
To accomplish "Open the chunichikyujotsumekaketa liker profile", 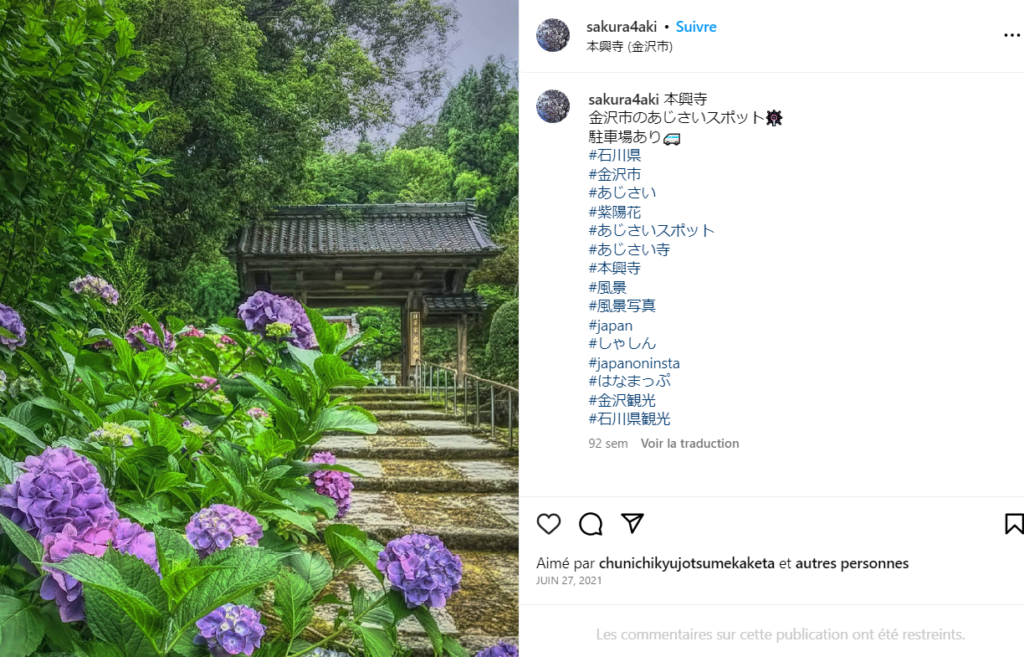I will coord(686,563).
